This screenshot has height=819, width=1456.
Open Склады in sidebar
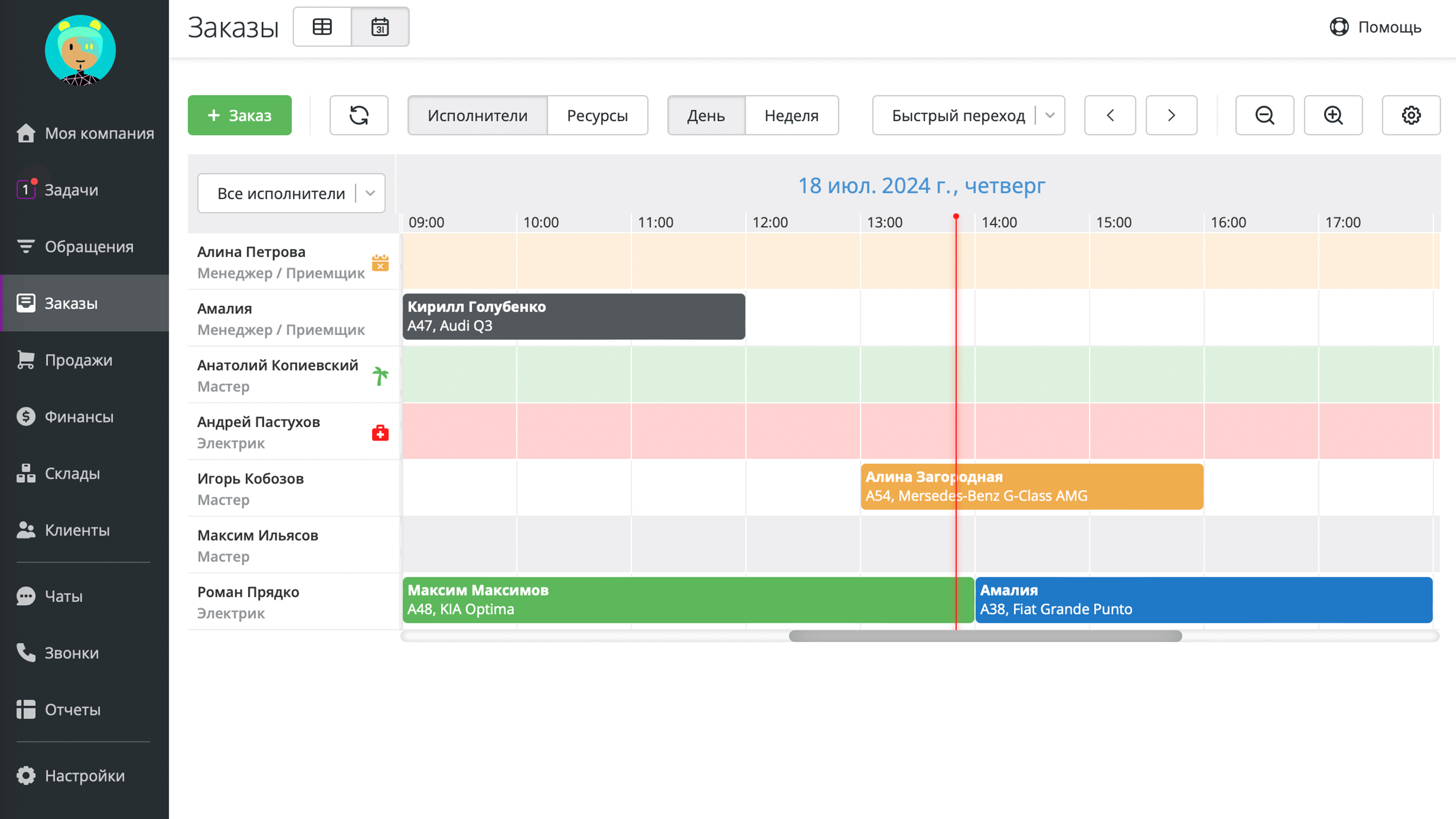tap(72, 473)
